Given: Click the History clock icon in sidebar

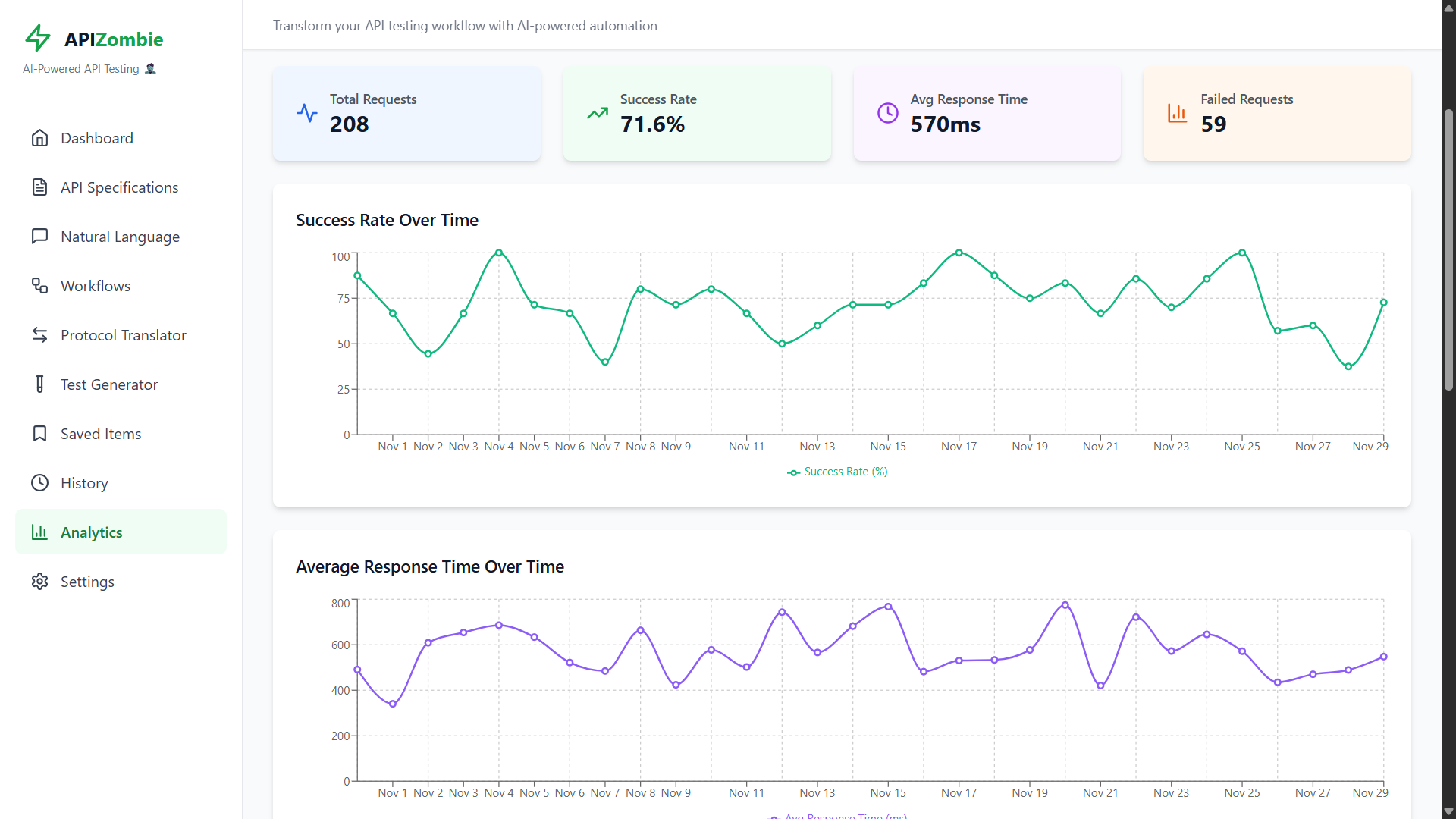Looking at the screenshot, I should (39, 483).
